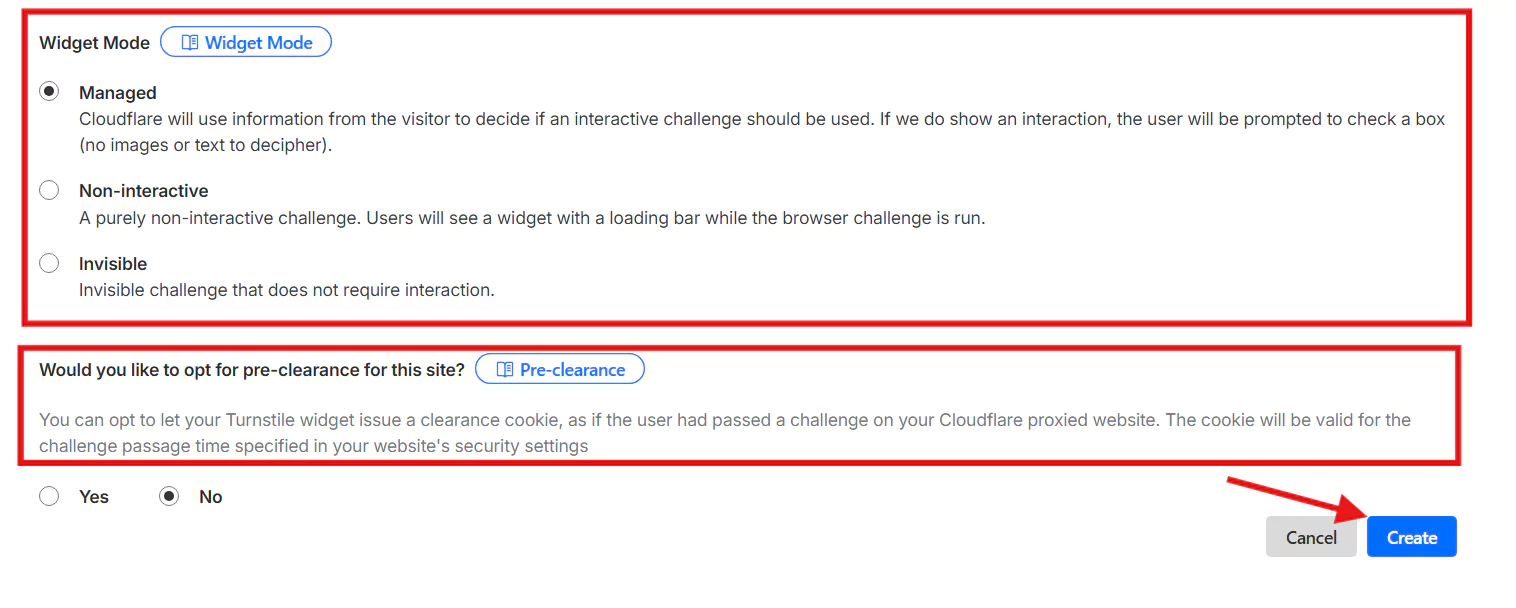
Task: Click the bold "Managed" option label
Action: point(118,93)
